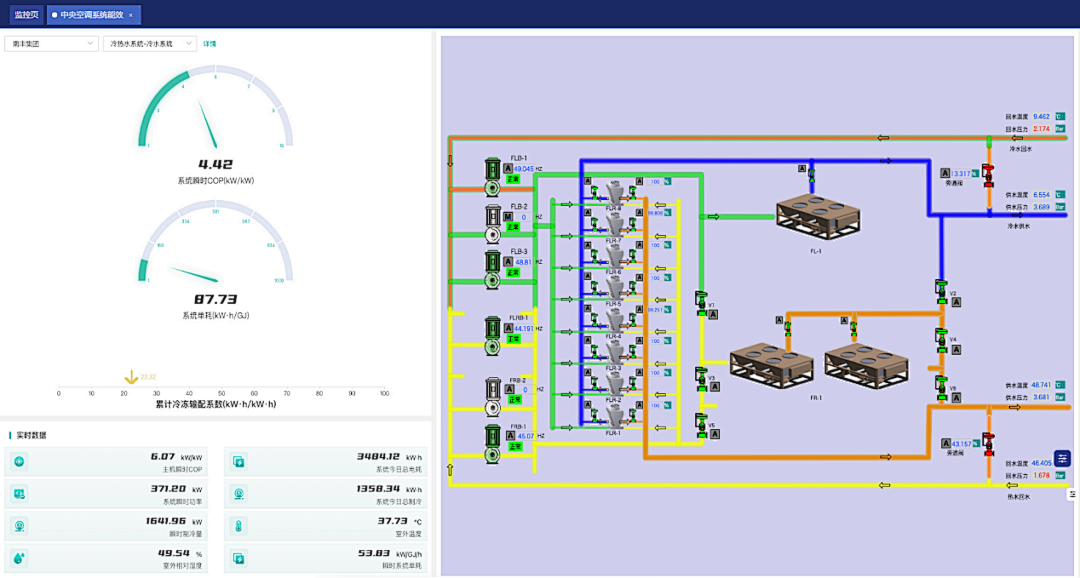The width and height of the screenshot is (1080, 578).
Task: Click FLB-2 normal status 正常 label
Action: [x=513, y=227]
